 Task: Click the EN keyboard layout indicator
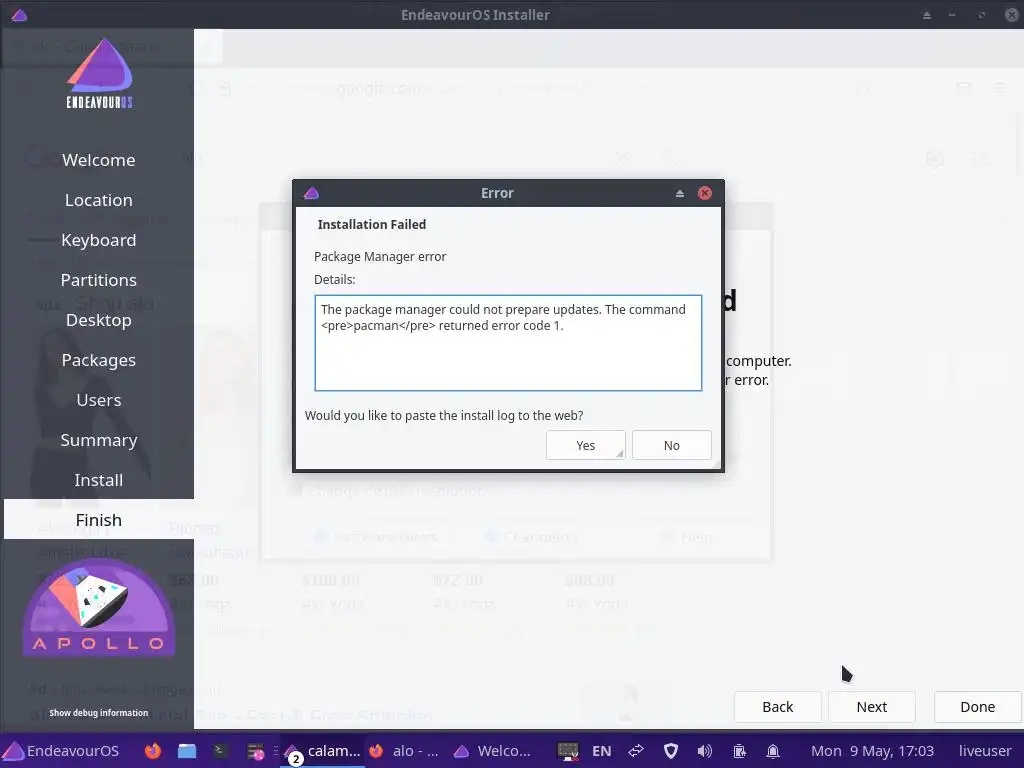point(601,751)
